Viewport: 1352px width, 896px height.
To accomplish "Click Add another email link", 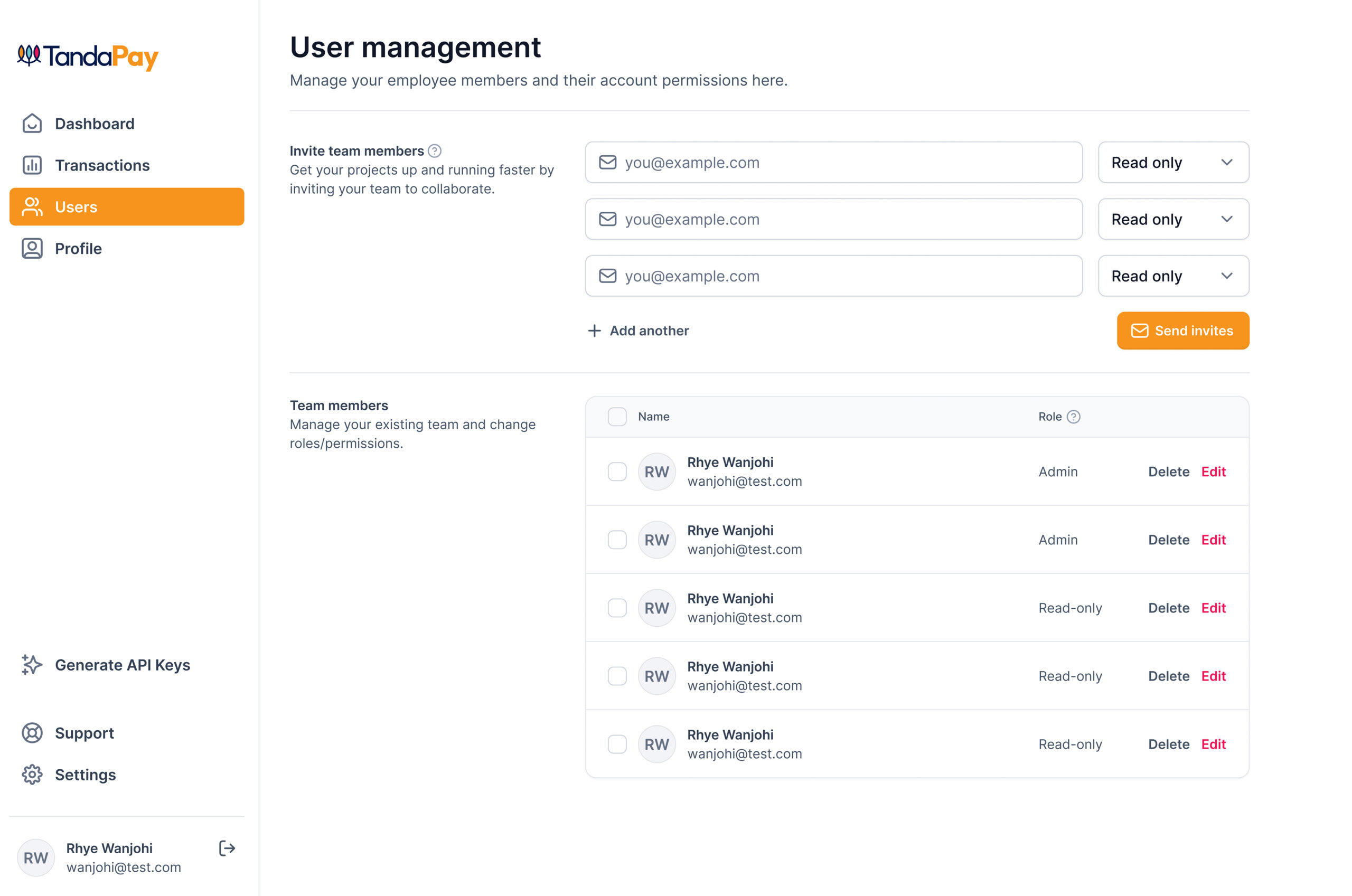I will (639, 331).
